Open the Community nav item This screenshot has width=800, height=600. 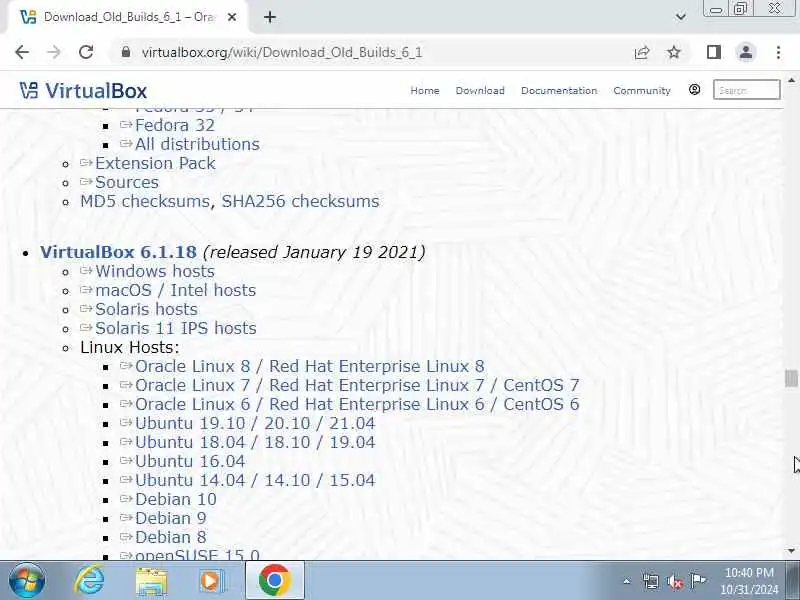[642, 90]
